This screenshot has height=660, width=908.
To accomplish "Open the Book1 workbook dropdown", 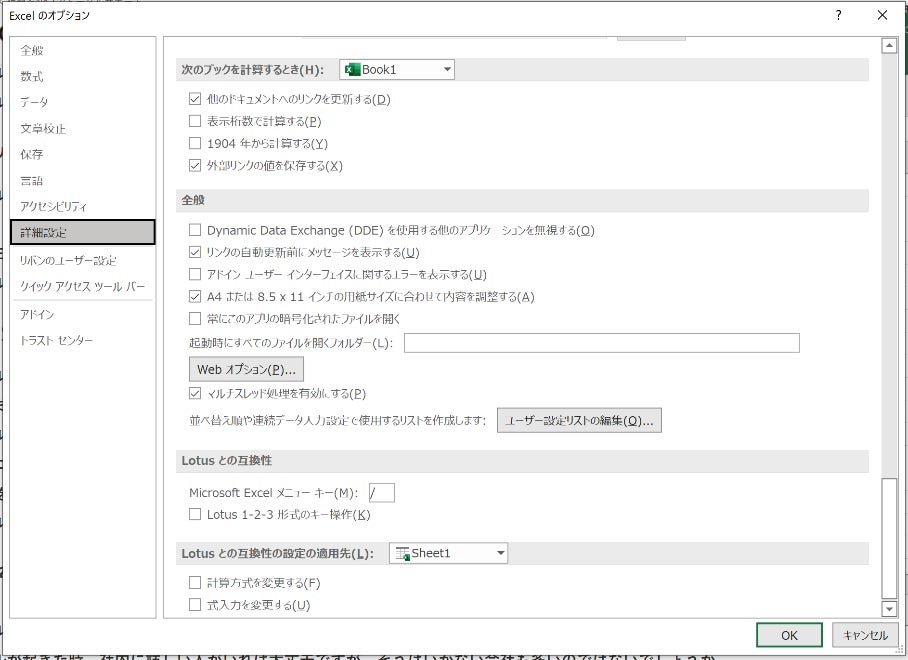I will click(x=397, y=70).
